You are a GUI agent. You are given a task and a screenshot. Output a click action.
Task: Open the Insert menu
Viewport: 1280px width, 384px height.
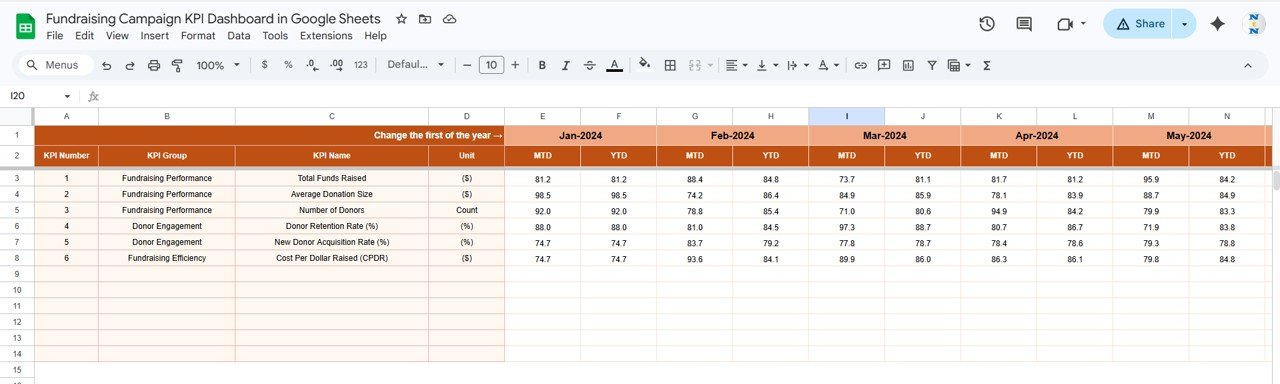pyautogui.click(x=155, y=35)
